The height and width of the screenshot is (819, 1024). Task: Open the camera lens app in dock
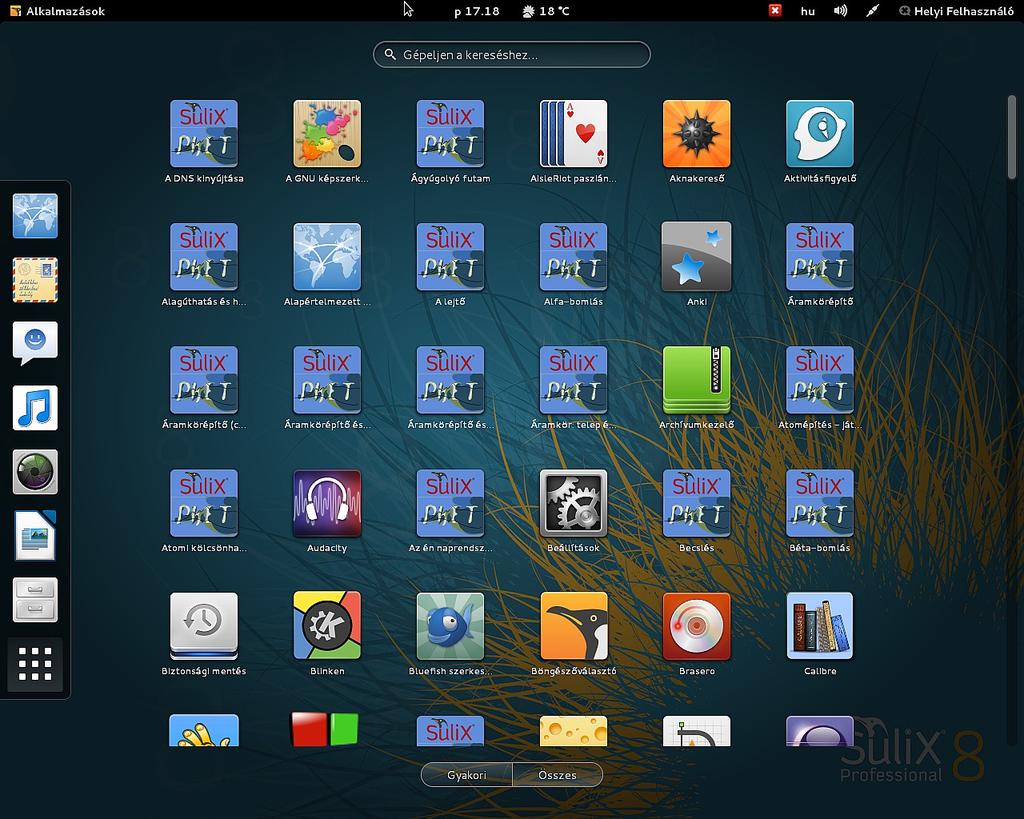click(35, 472)
